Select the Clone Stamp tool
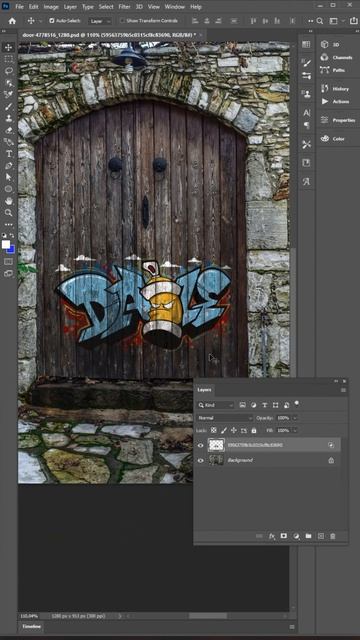This screenshot has width=360, height=640. [8, 118]
